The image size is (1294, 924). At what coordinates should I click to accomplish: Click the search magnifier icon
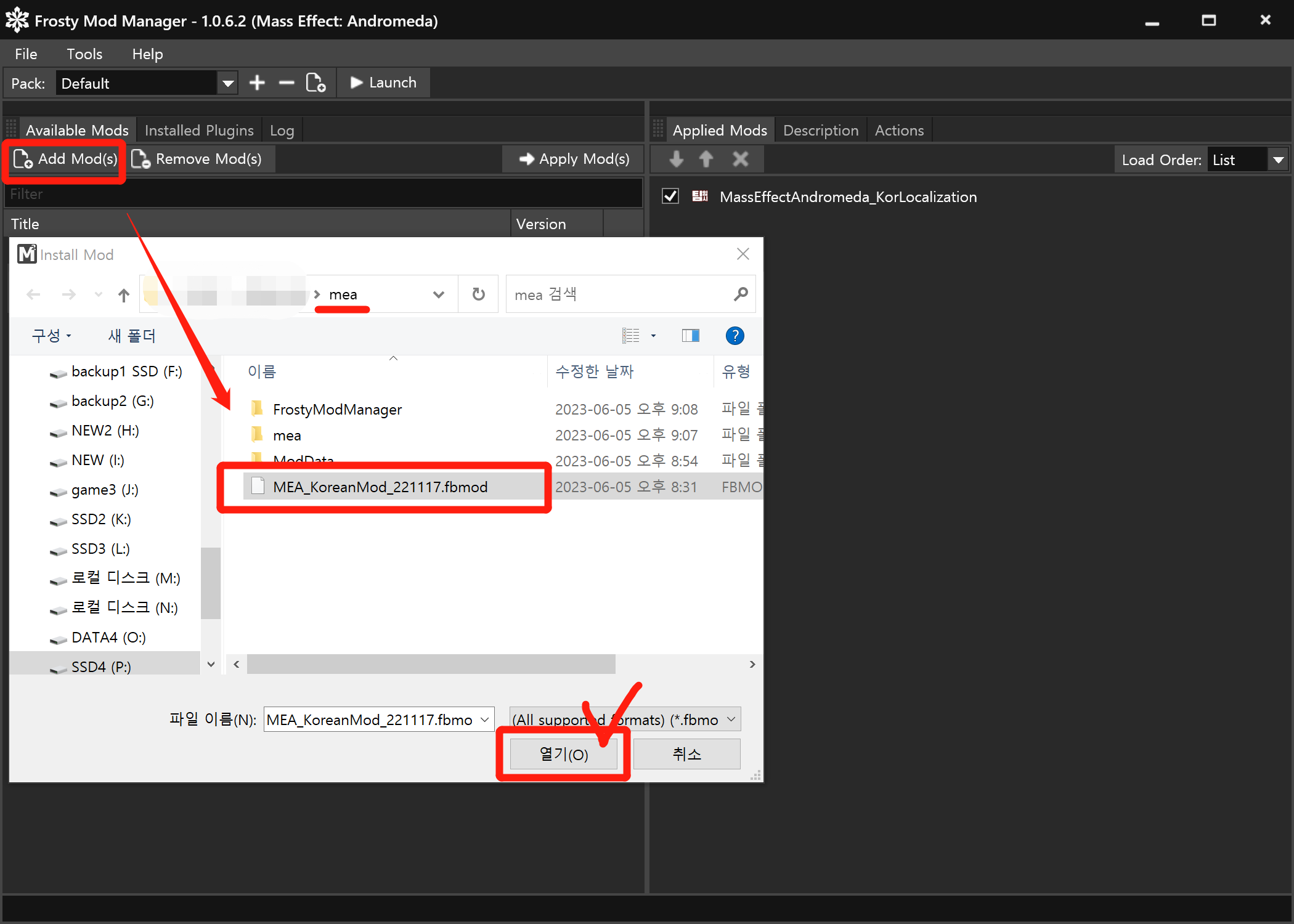click(x=741, y=295)
